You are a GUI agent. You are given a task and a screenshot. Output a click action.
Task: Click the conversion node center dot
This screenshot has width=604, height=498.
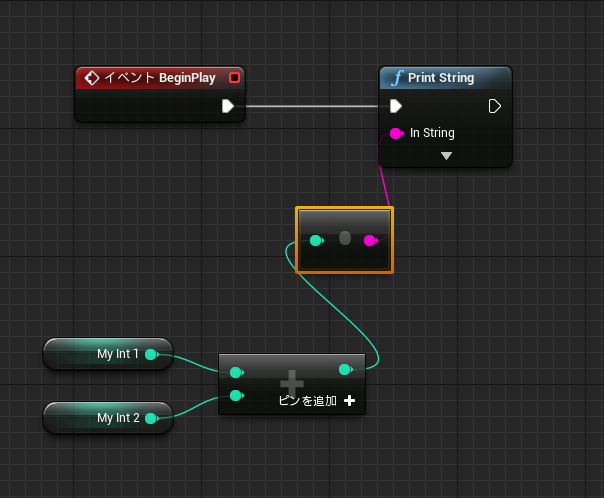point(345,238)
